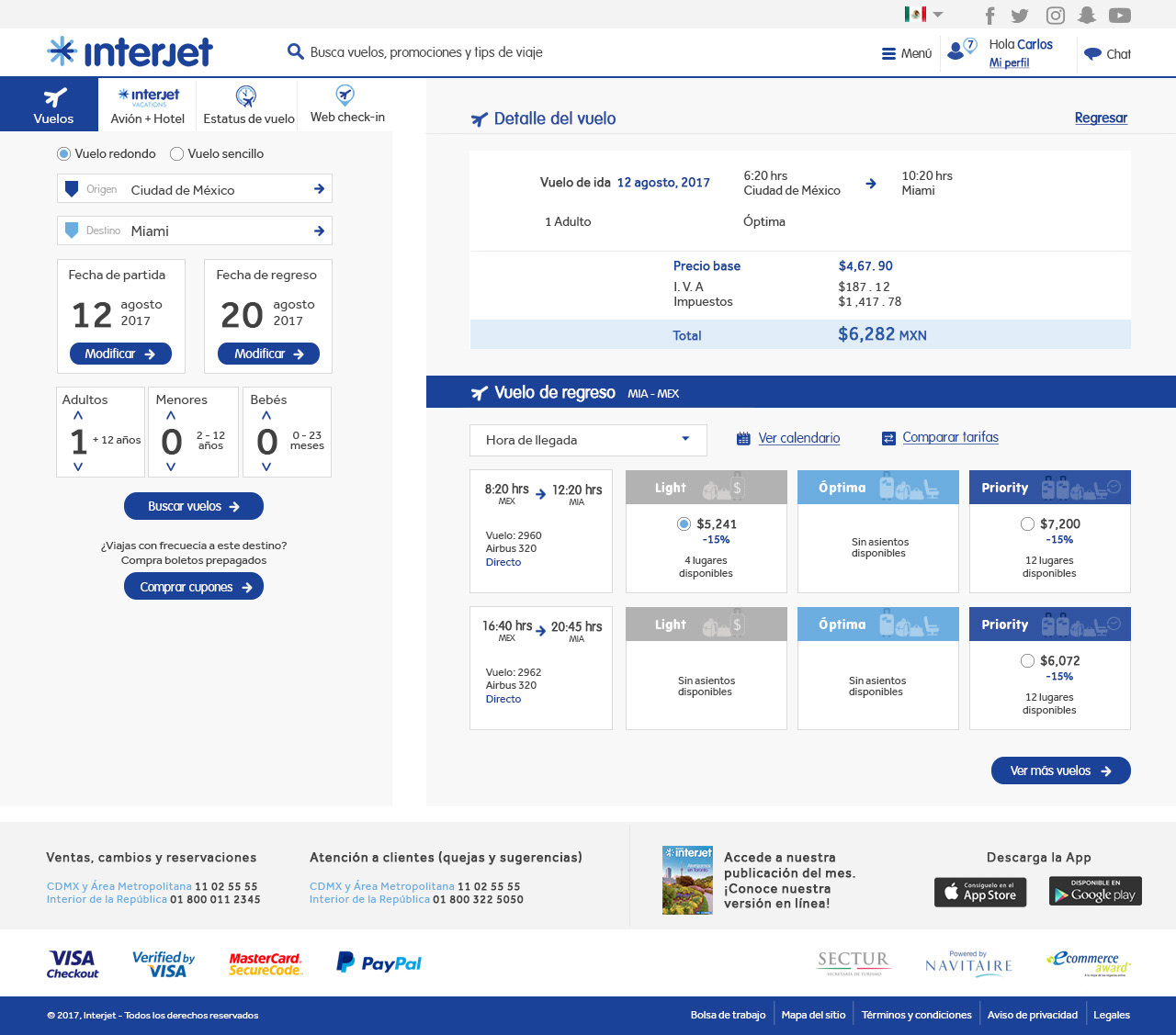
Task: Open Ver calendario link
Action: pyautogui.click(x=798, y=438)
